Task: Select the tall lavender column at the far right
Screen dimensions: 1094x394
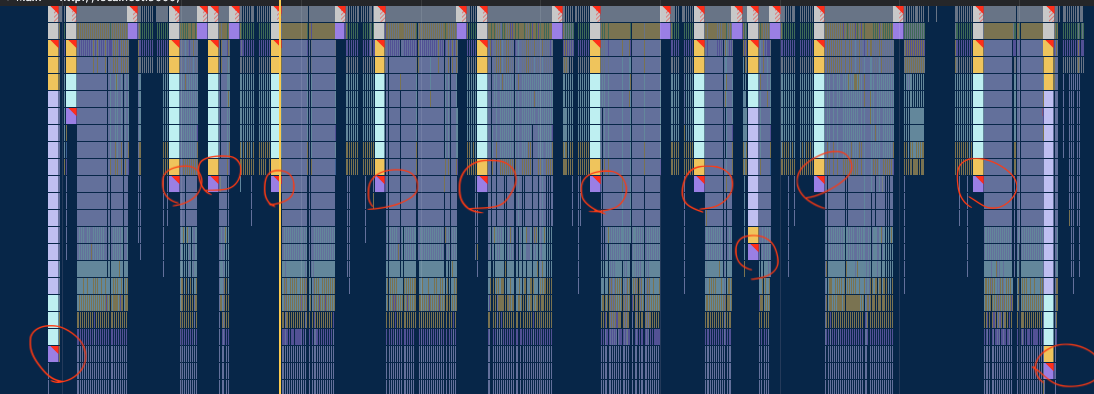Action: click(x=1049, y=209)
